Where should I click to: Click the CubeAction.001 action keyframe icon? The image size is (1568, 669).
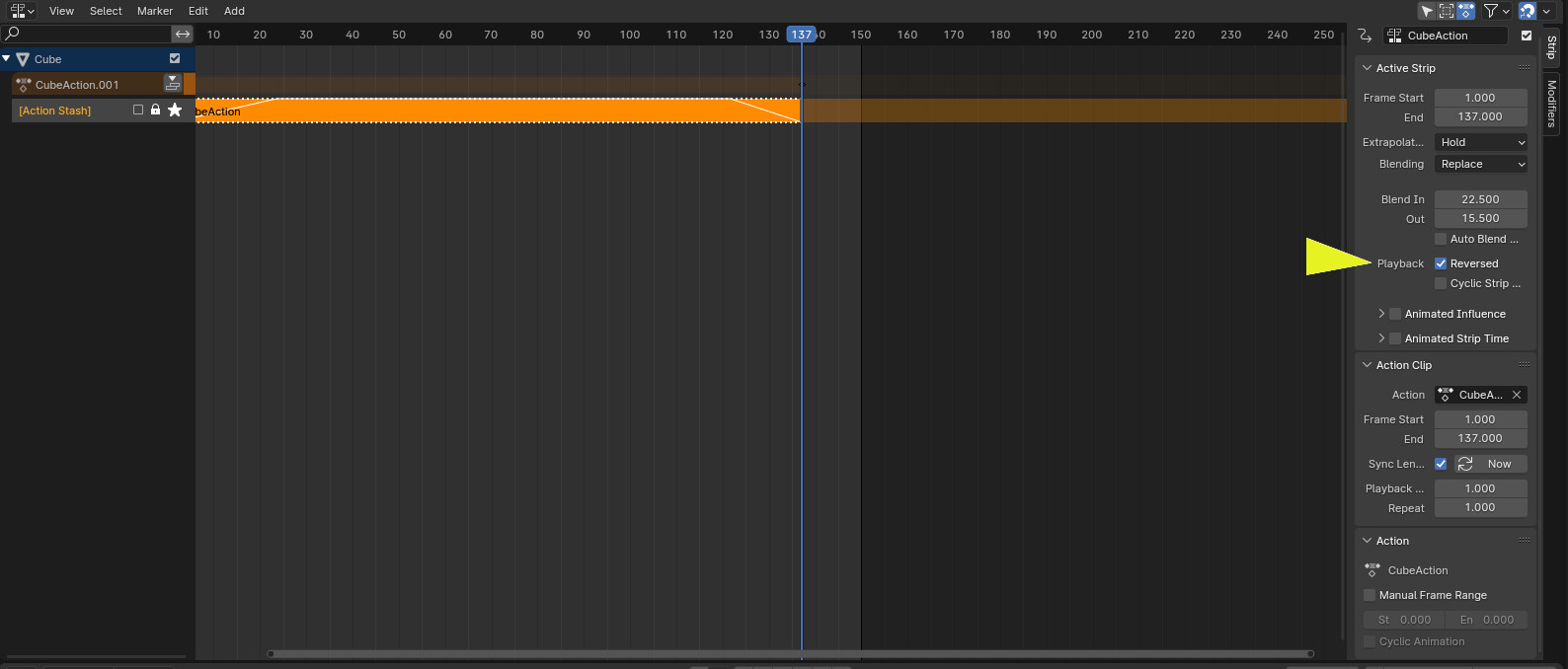pyautogui.click(x=24, y=85)
